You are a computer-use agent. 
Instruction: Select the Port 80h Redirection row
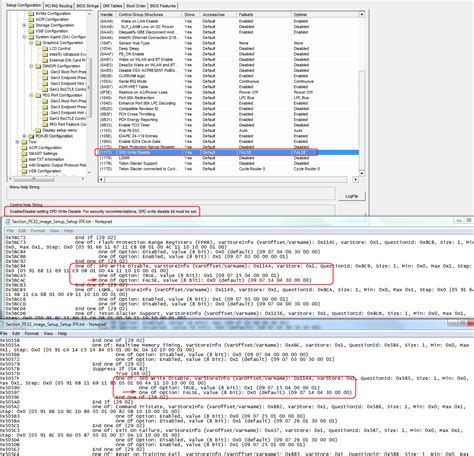click(229, 98)
